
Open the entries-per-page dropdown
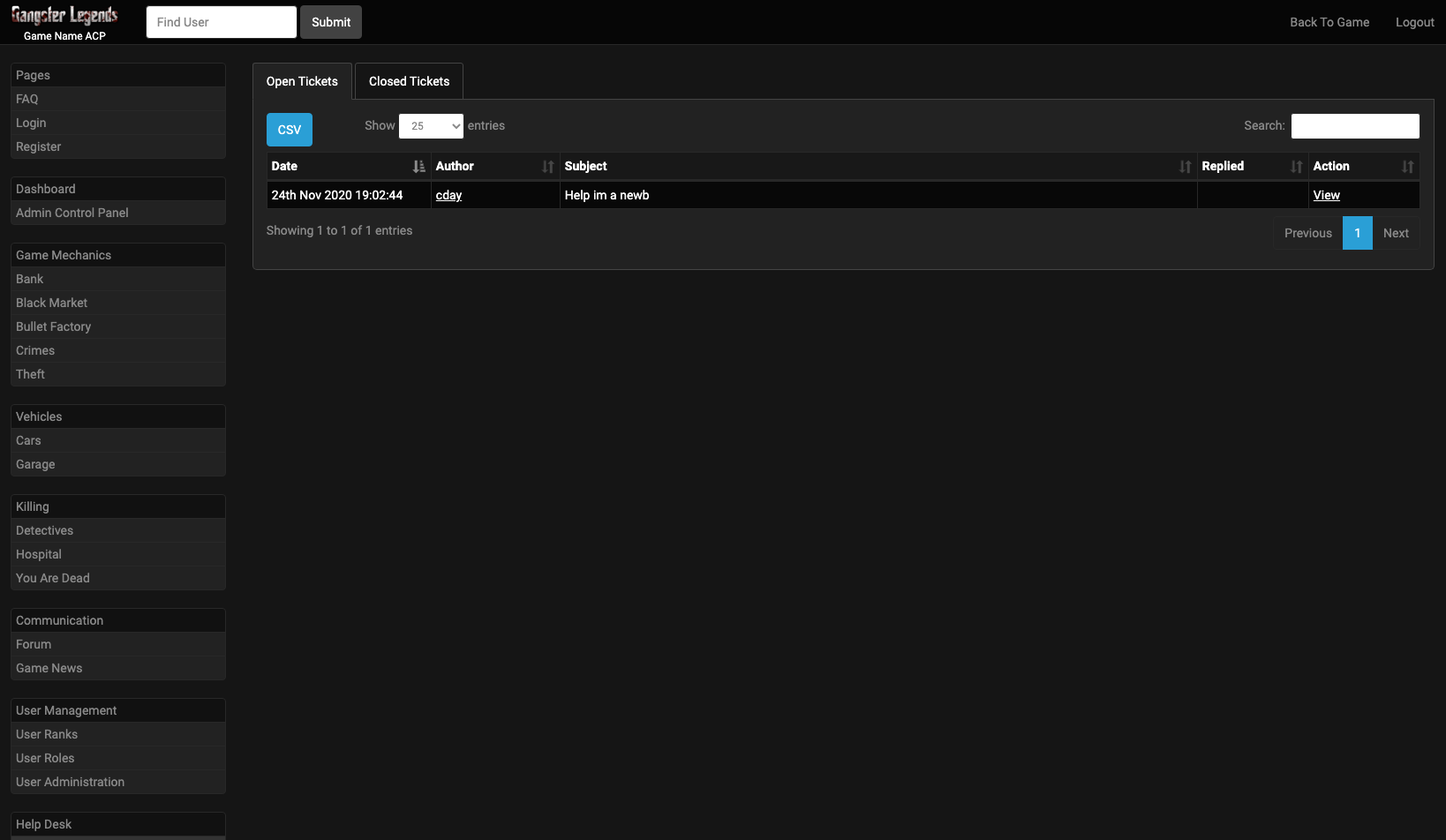click(431, 126)
